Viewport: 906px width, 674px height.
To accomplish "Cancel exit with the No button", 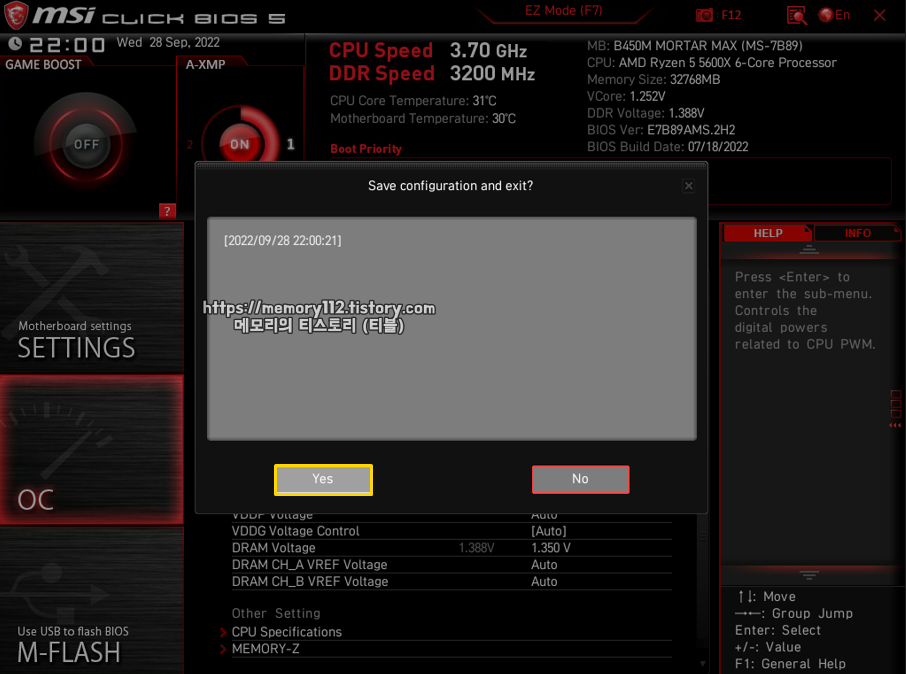I will (580, 479).
